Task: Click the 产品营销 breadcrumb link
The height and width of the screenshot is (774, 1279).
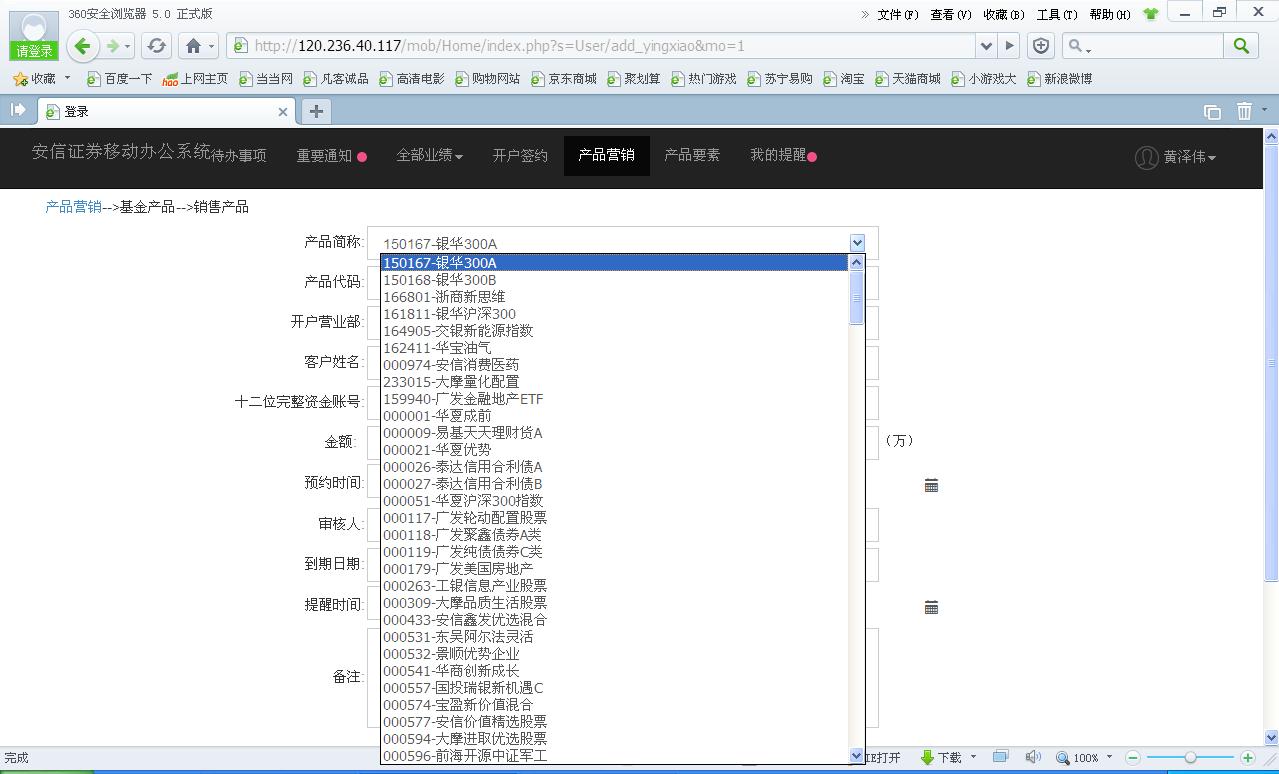Action: coord(73,207)
